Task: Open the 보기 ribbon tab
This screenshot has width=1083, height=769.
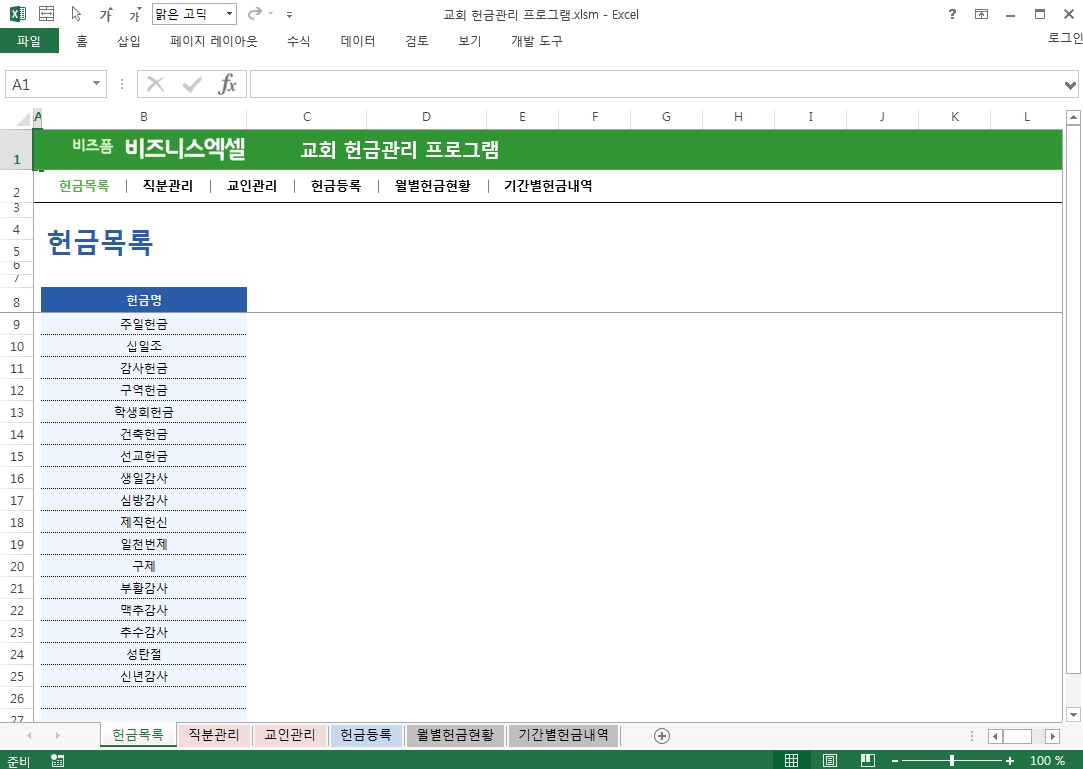Action: click(x=470, y=41)
